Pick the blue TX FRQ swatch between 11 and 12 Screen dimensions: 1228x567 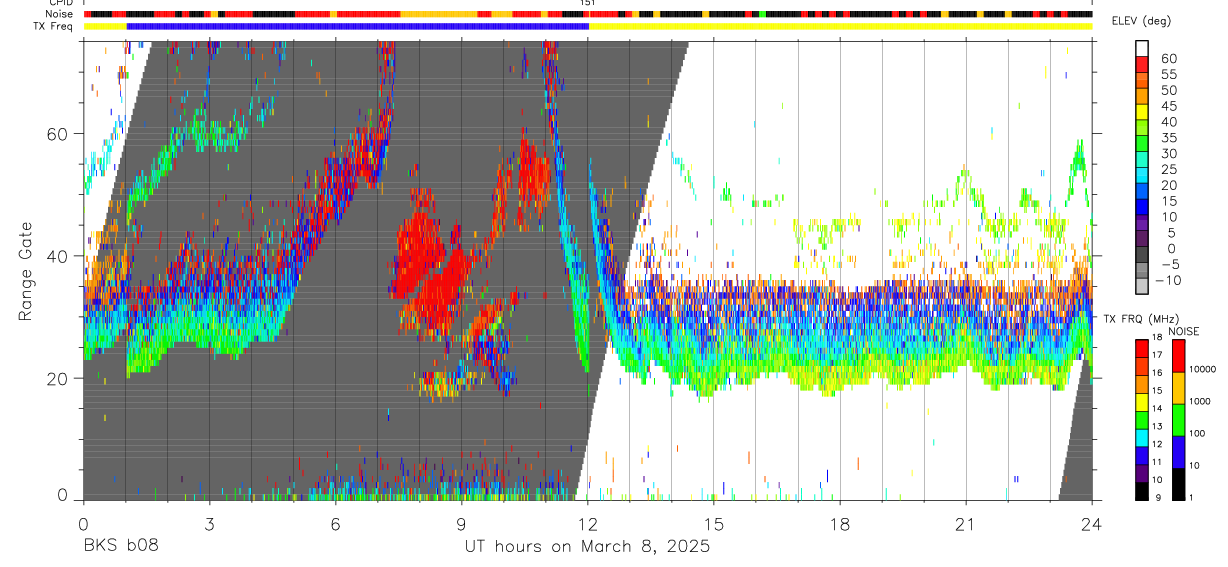point(1142,455)
